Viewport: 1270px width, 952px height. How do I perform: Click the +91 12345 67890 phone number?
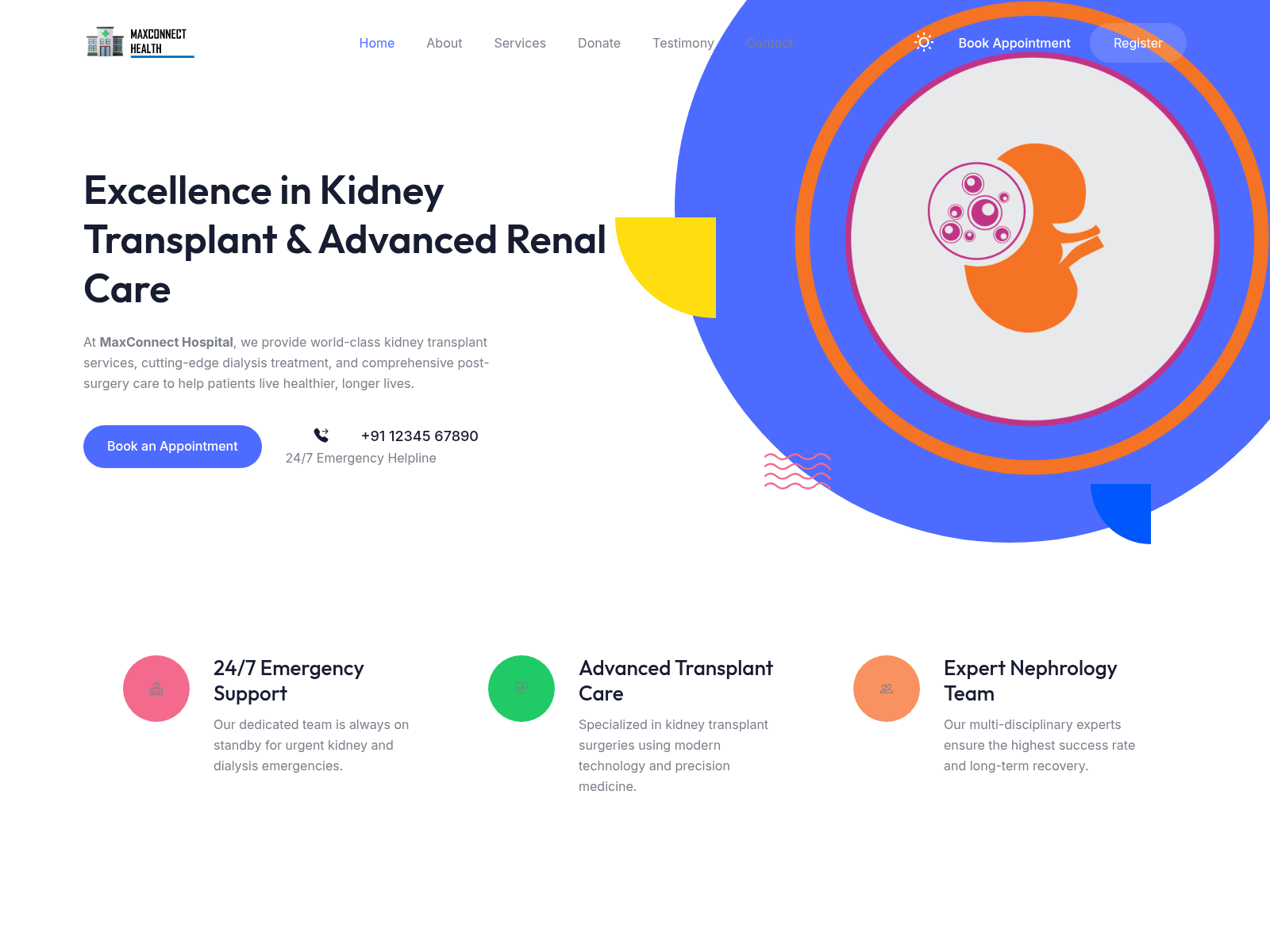click(x=420, y=436)
